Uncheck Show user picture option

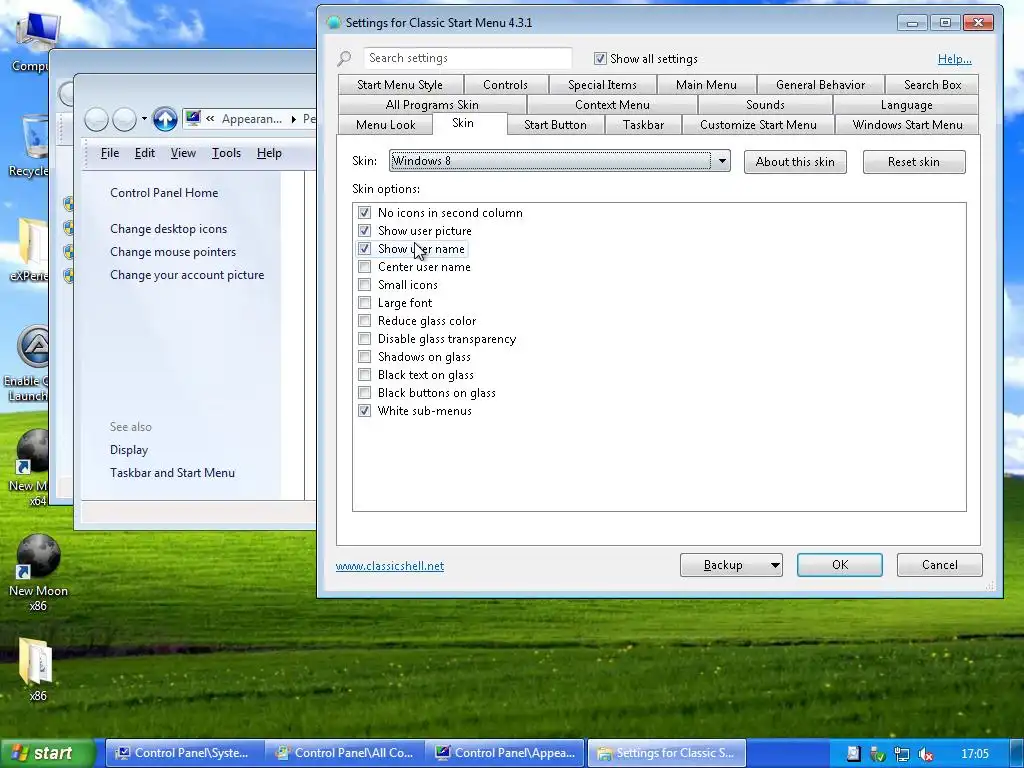(x=364, y=231)
